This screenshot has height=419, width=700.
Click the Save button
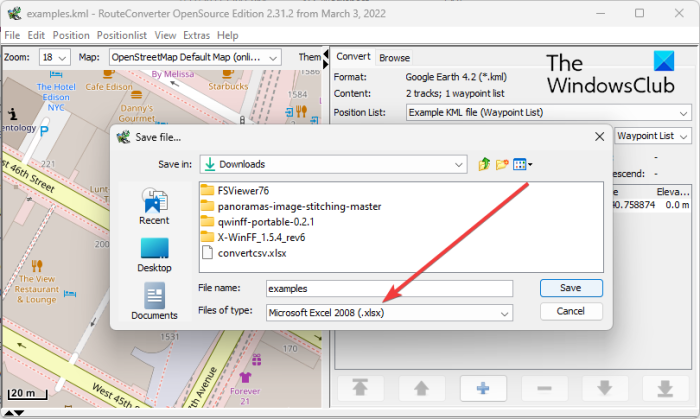point(571,288)
